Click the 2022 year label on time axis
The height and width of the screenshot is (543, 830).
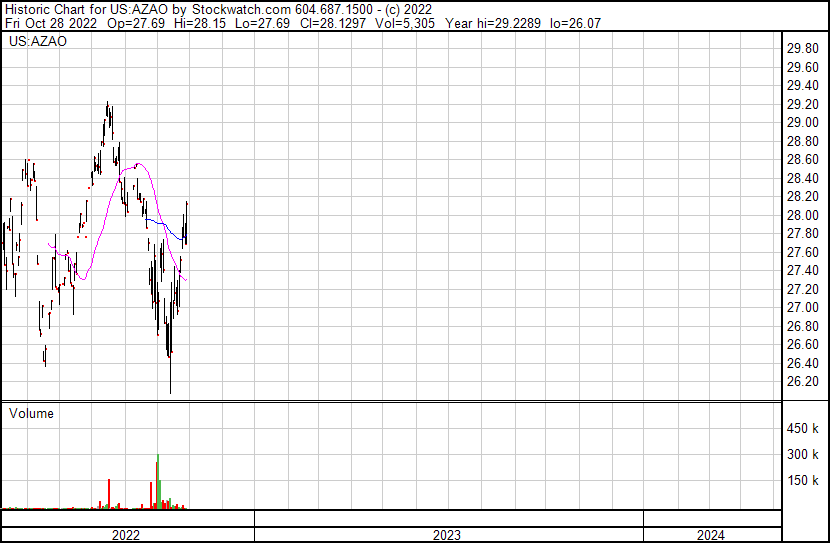(125, 535)
